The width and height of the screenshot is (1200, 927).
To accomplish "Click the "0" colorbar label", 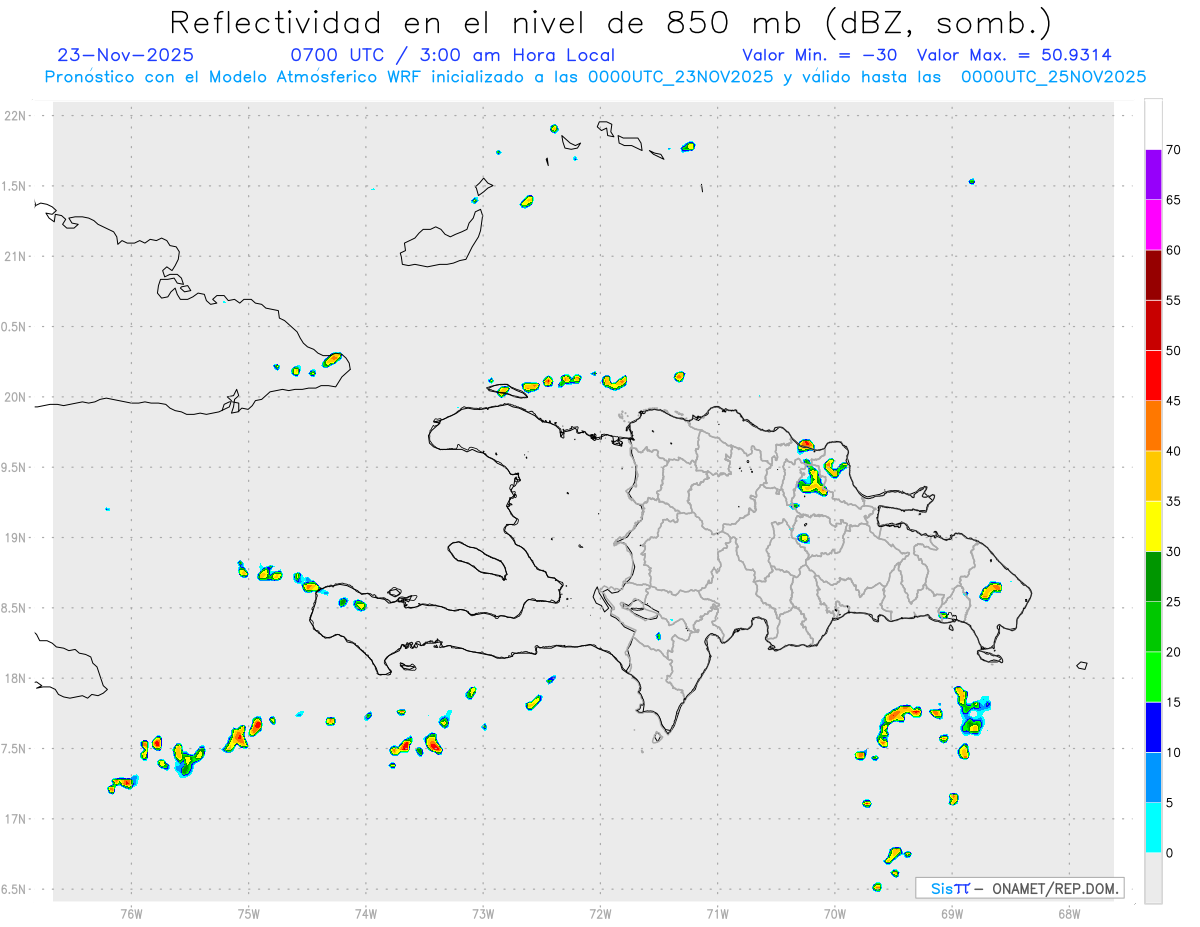I will coord(1169,853).
